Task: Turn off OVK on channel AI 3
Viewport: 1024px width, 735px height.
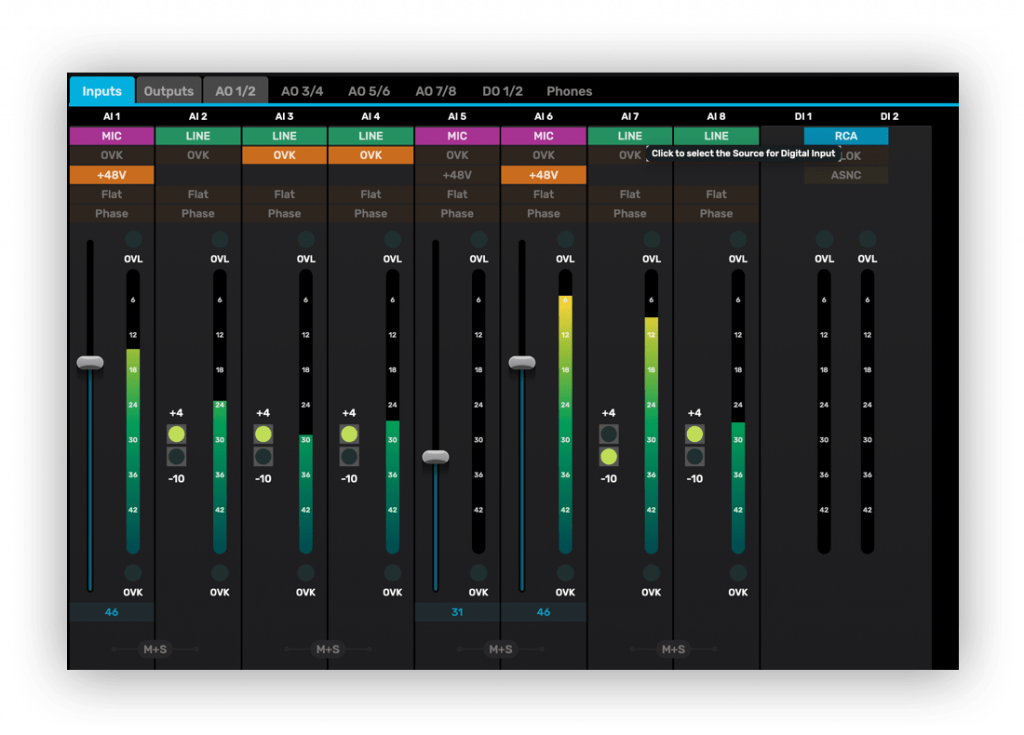Action: coord(284,155)
